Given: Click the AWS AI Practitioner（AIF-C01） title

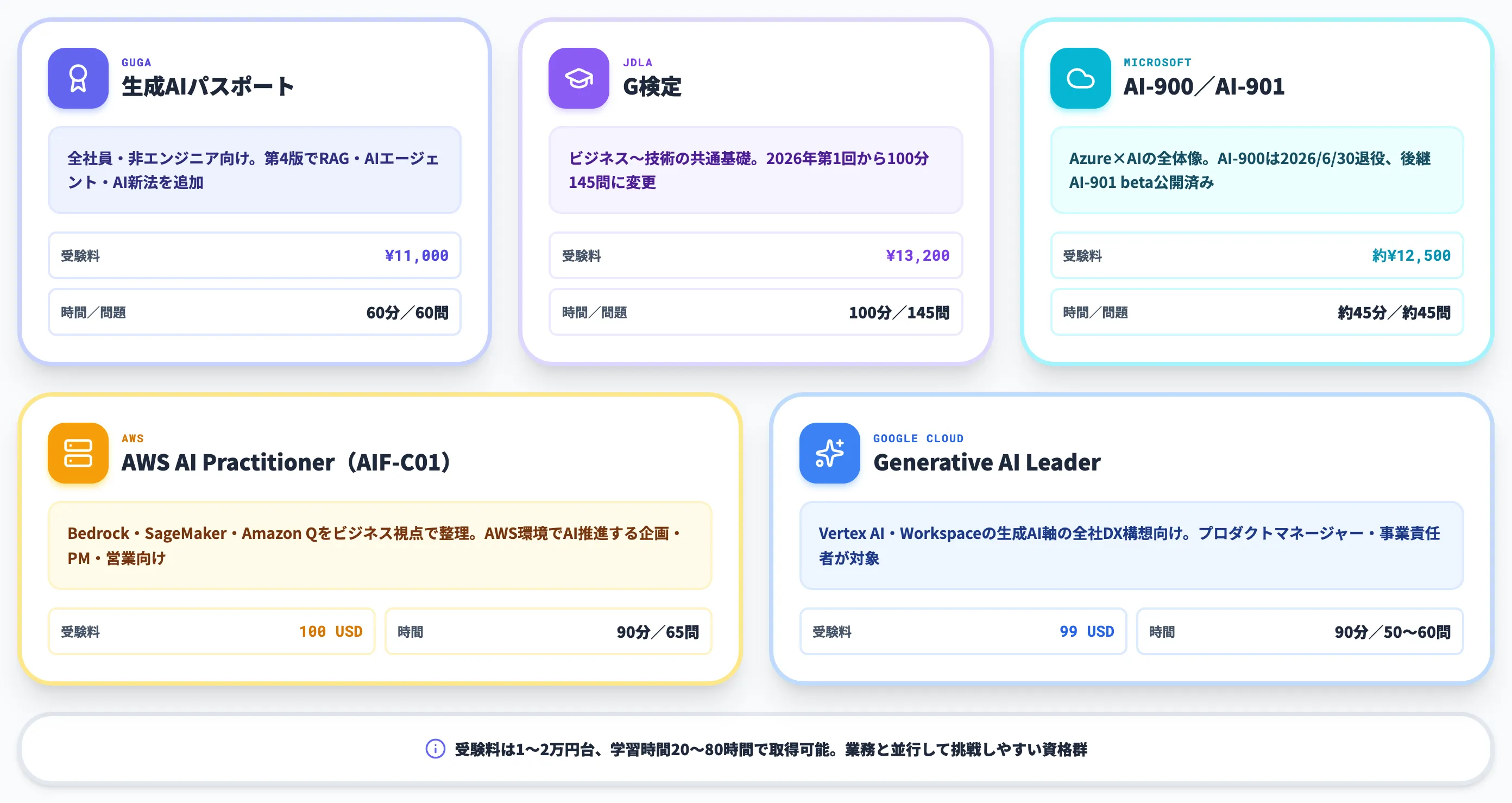Looking at the screenshot, I should (287, 462).
